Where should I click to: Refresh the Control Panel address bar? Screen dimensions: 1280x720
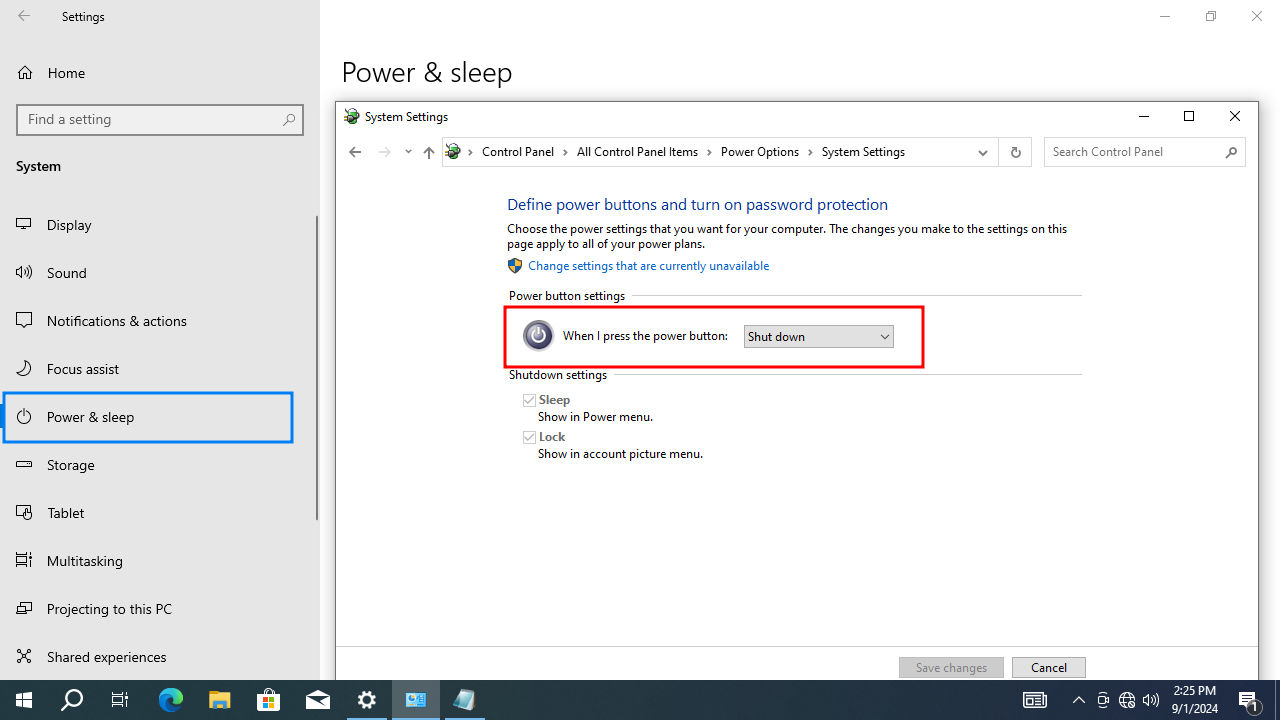point(1015,152)
